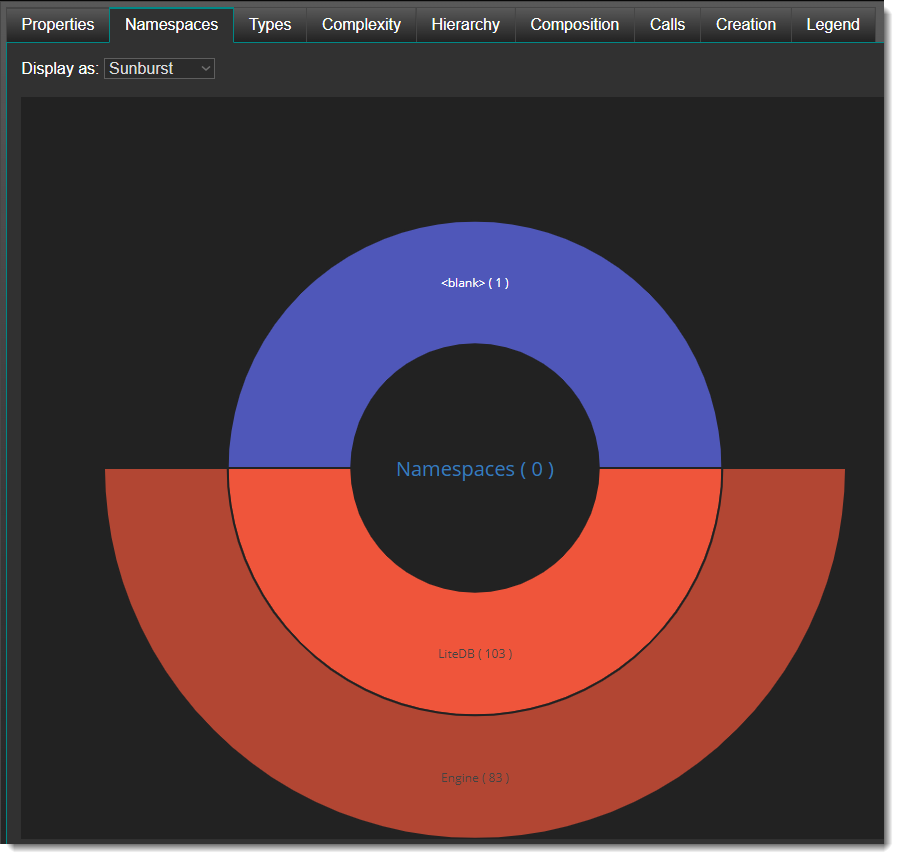Viewport: 899px width, 859px height.
Task: Show the Legend tab
Action: coord(833,25)
